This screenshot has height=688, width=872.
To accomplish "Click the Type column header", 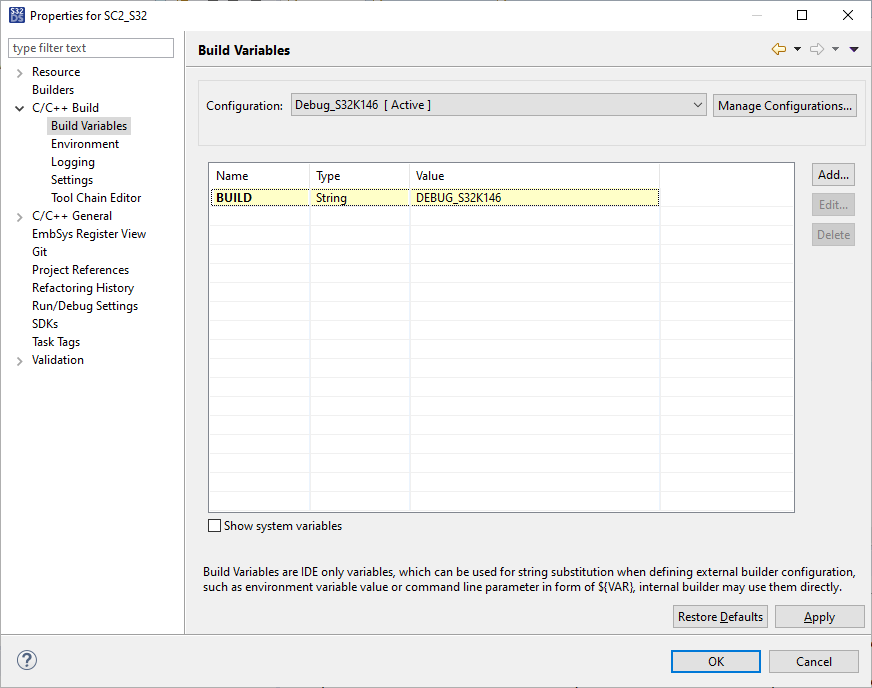I will [x=360, y=176].
